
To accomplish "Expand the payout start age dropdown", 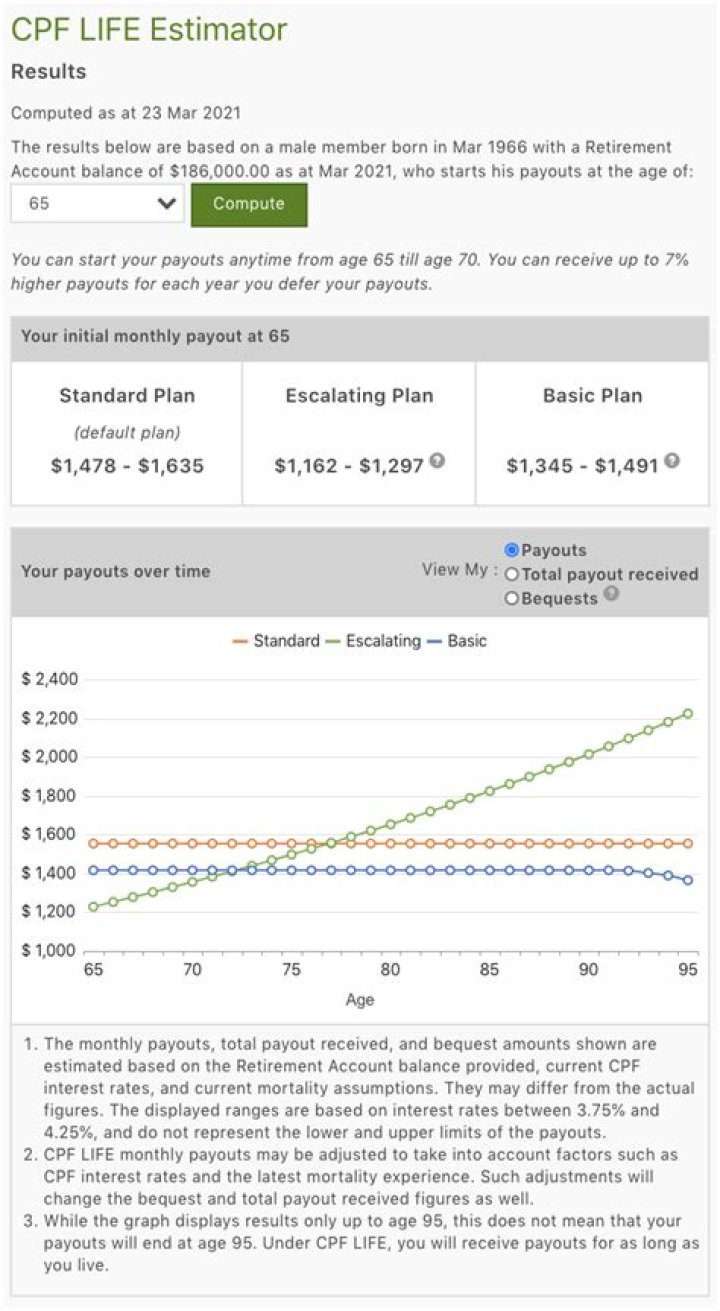I will coord(95,203).
